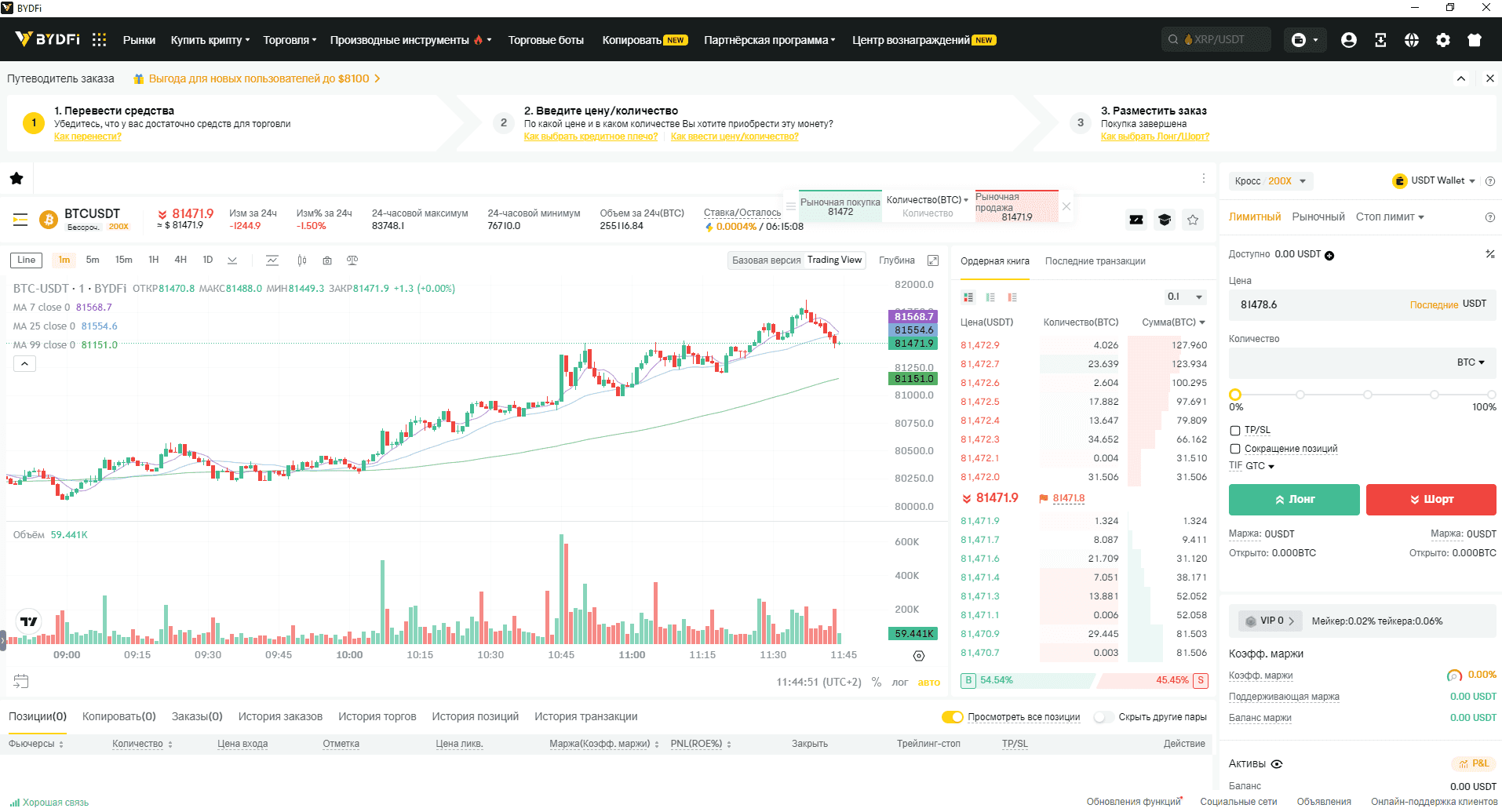Open the Как перенести? link

tap(88, 137)
